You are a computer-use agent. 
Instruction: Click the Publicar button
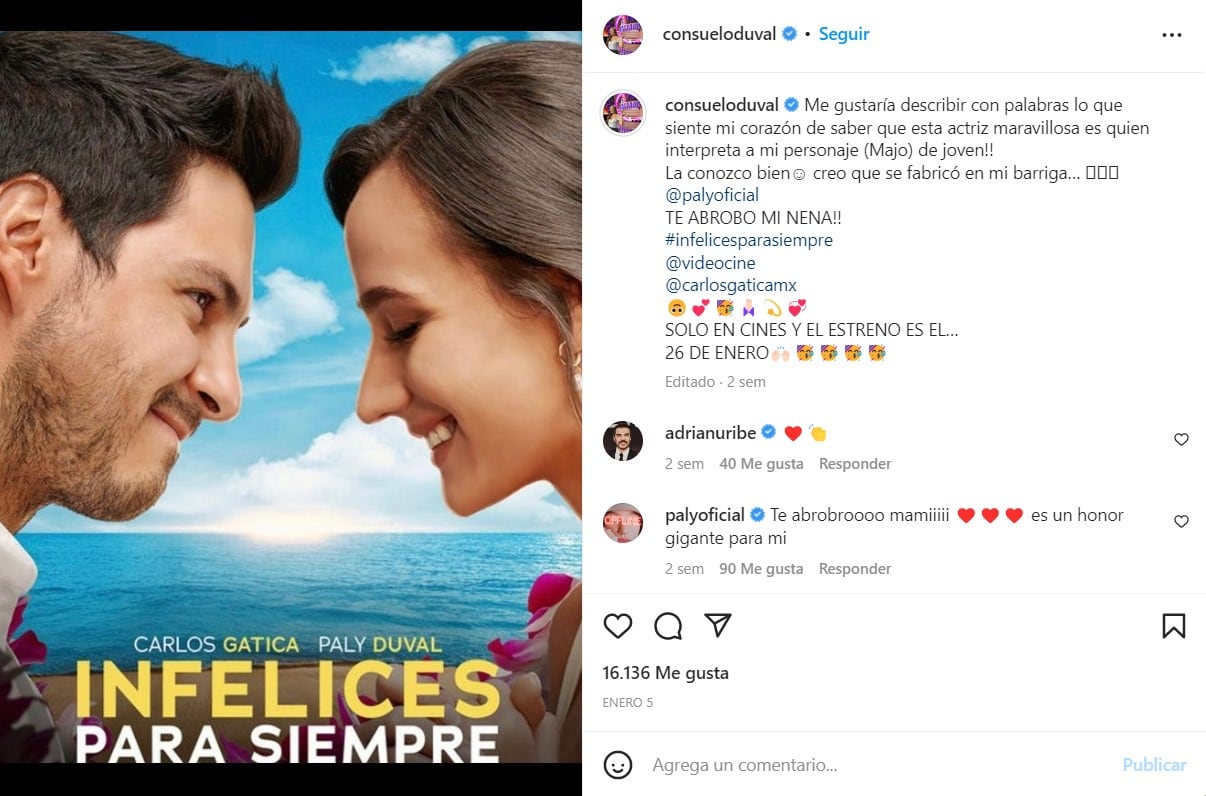pyautogui.click(x=1154, y=765)
